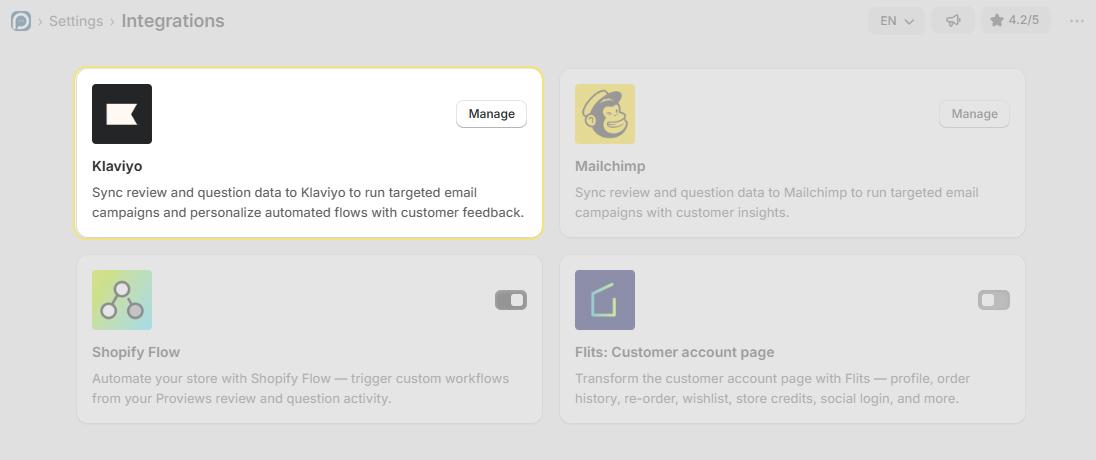The image size is (1096, 460).
Task: Click the Klaviyo card title
Action: (117, 166)
